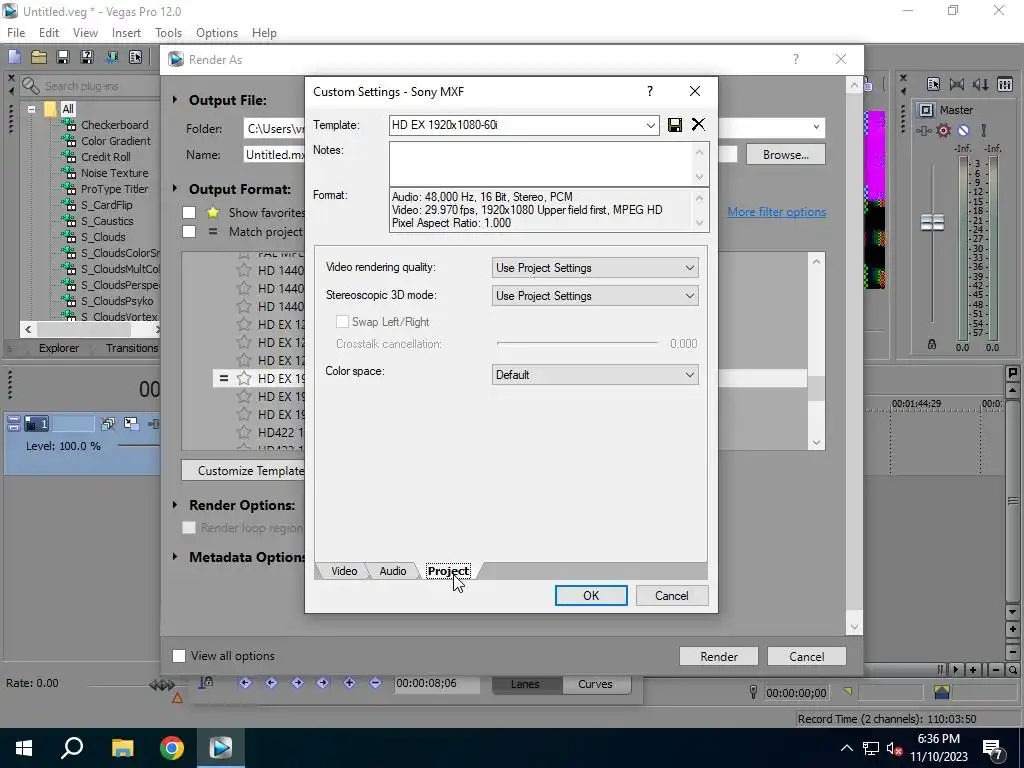Click the Master output icon beside Master label
This screenshot has height=768, width=1024.
[x=926, y=110]
